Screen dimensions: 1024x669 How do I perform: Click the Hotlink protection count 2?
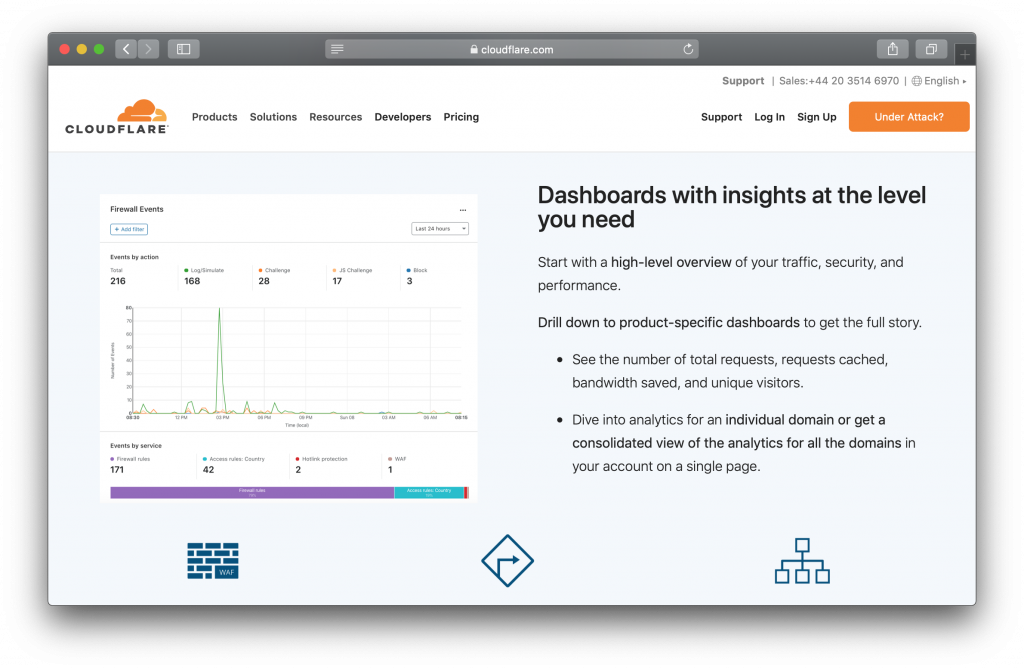(298, 470)
